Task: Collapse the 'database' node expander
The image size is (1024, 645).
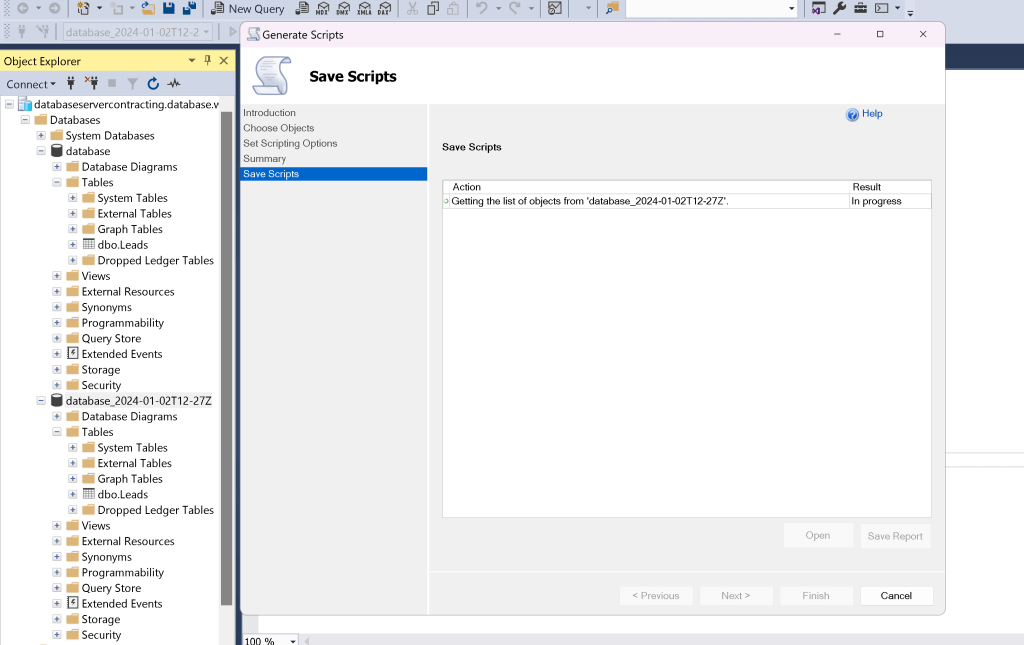Action: point(40,151)
